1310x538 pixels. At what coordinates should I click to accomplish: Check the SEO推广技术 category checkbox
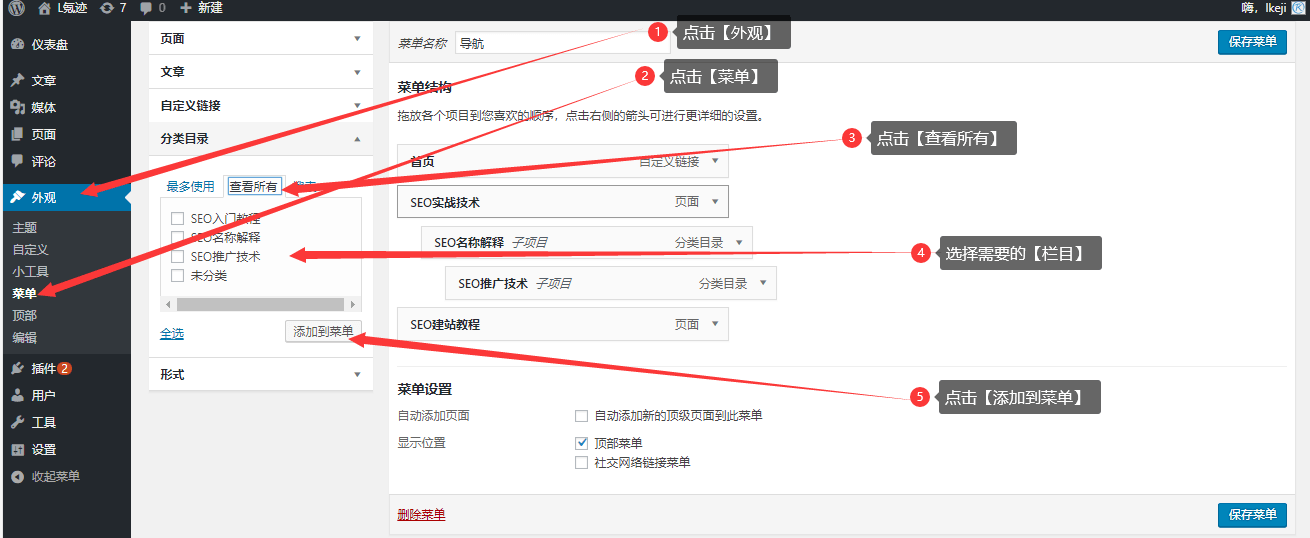click(x=177, y=256)
